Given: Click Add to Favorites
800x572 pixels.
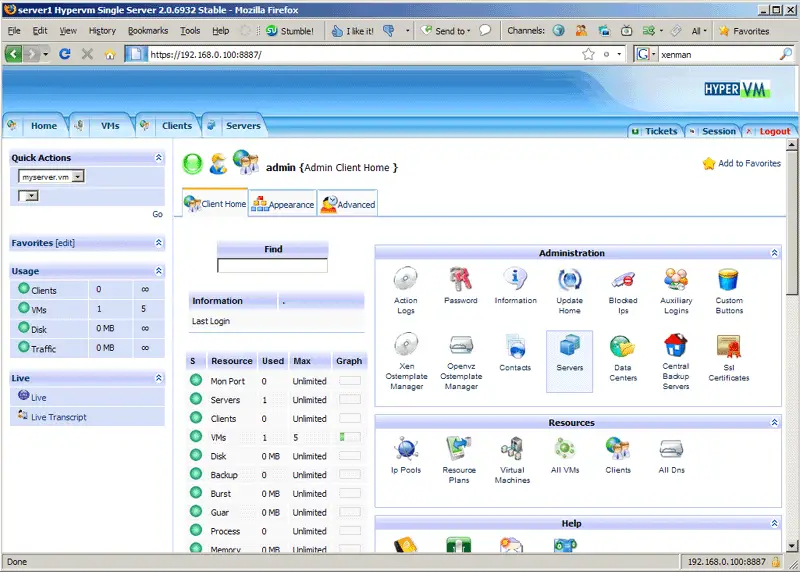Looking at the screenshot, I should (742, 163).
